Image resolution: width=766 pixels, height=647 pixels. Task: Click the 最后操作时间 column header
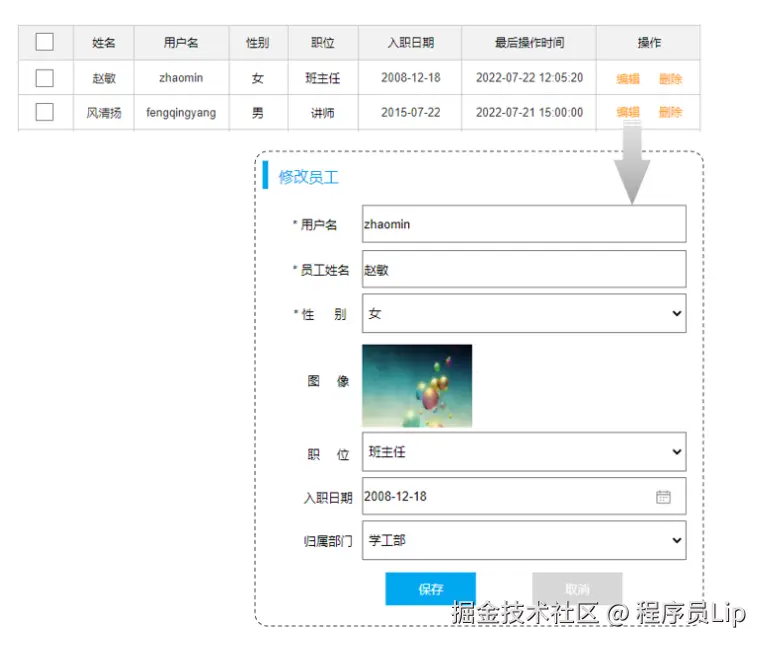(x=529, y=43)
